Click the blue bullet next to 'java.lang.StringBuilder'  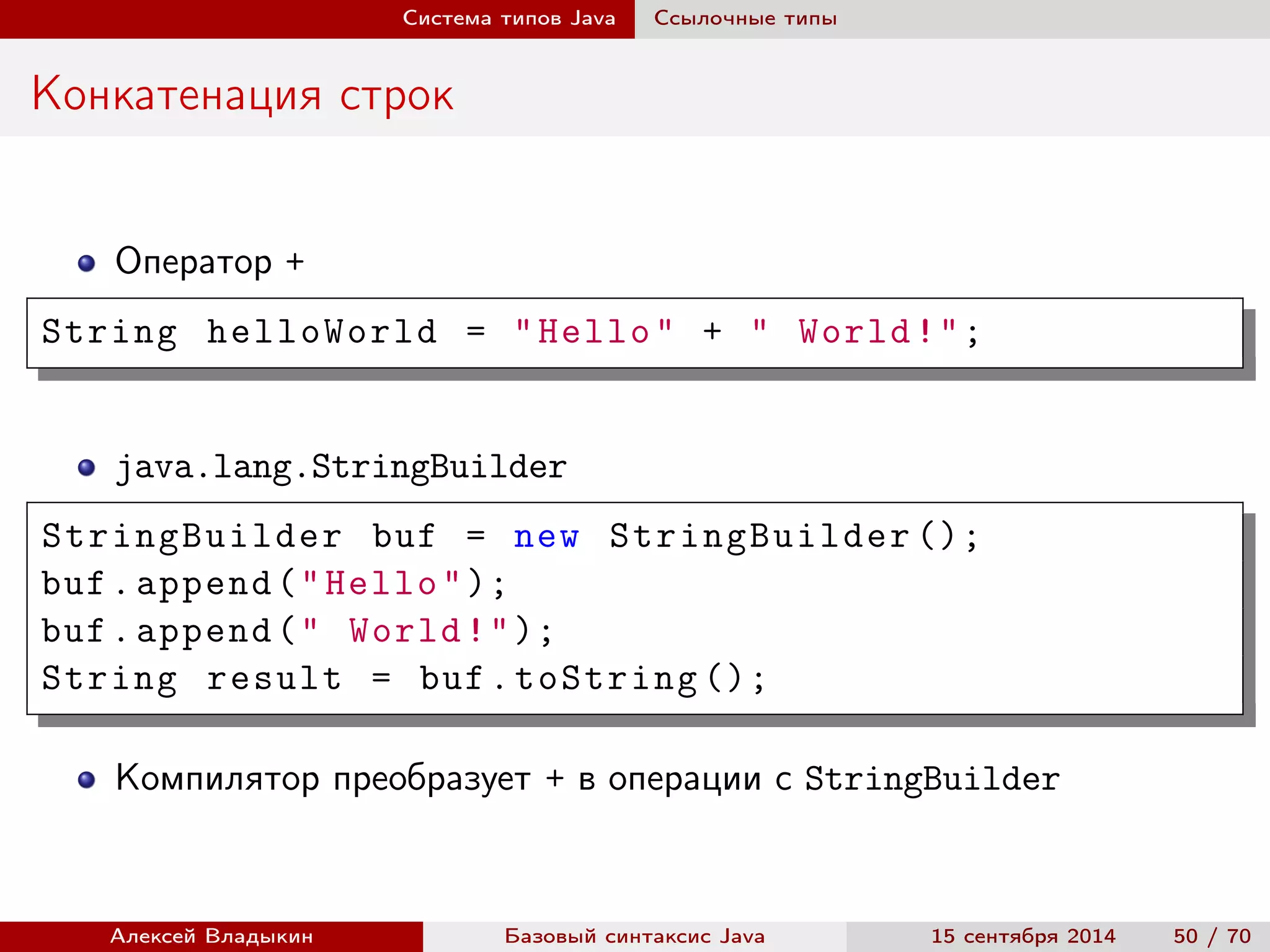click(86, 467)
